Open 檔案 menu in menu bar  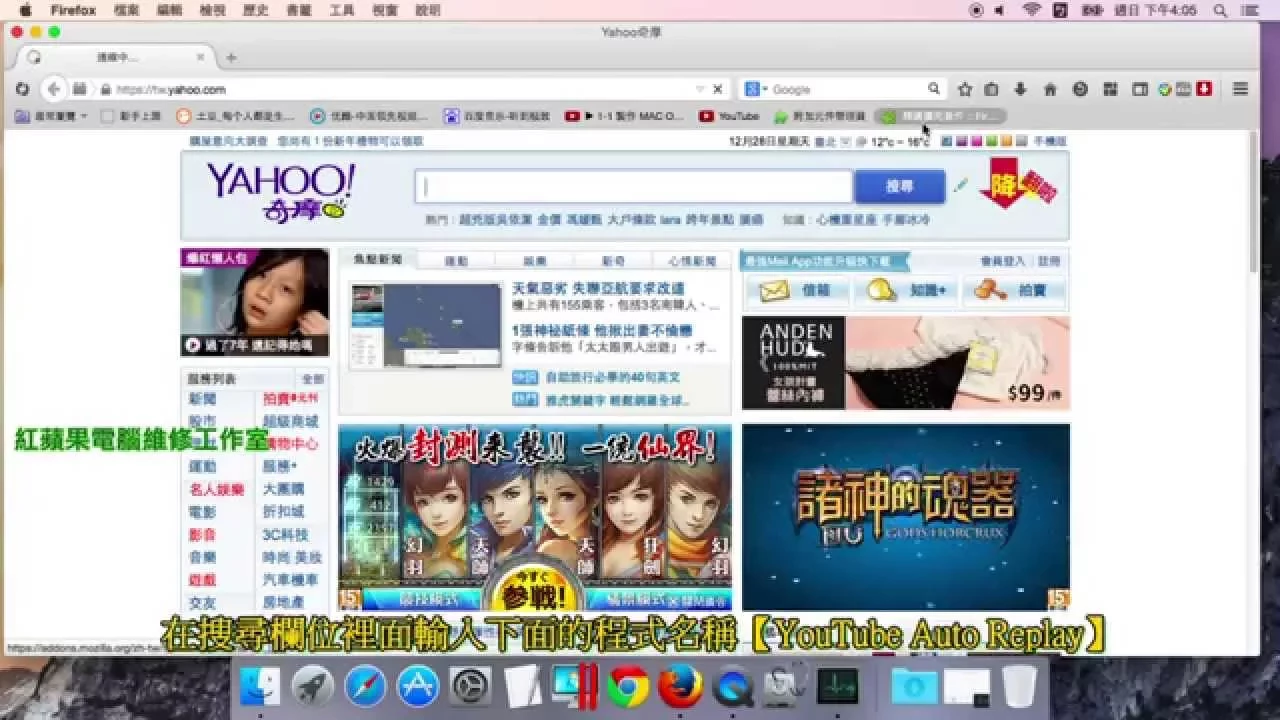[127, 10]
